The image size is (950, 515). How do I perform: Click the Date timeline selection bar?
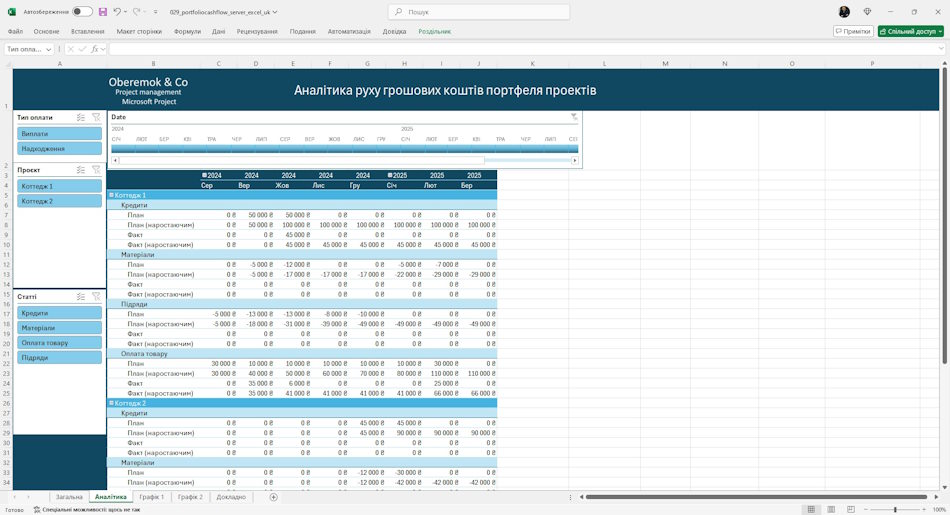pos(345,148)
